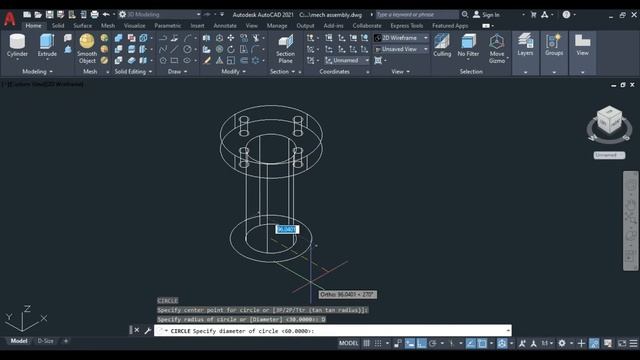Open the Unsaved View dropdown
This screenshot has height=360, width=640.
pyautogui.click(x=401, y=49)
